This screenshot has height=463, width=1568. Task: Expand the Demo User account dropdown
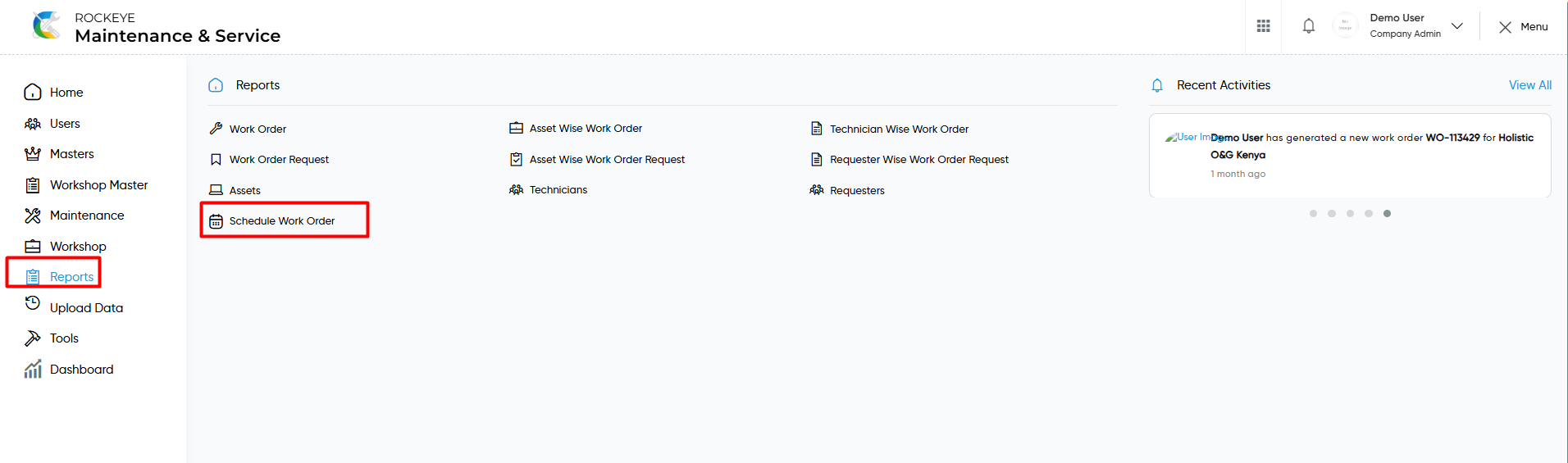pyautogui.click(x=1457, y=26)
